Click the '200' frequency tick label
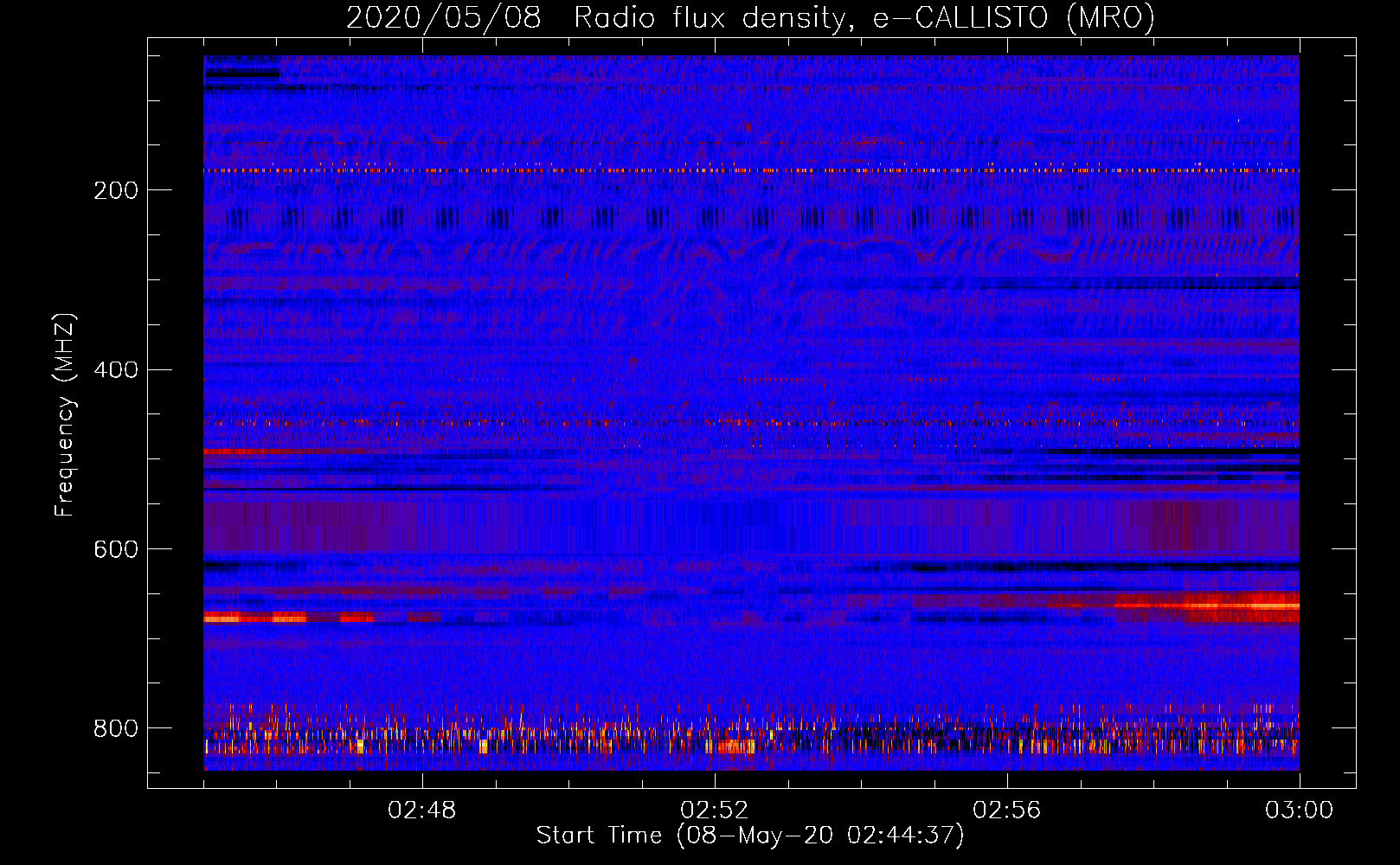This screenshot has height=865, width=1400. coord(116,190)
